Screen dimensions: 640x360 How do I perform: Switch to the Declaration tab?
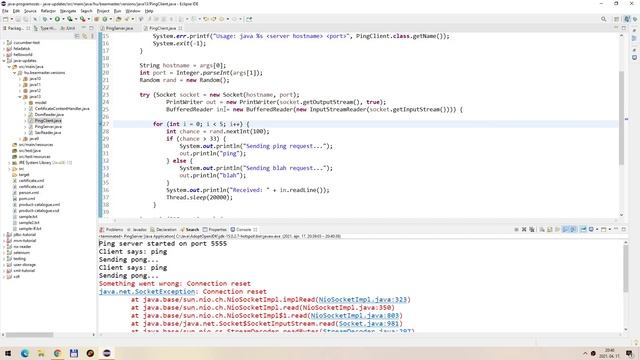pos(163,229)
